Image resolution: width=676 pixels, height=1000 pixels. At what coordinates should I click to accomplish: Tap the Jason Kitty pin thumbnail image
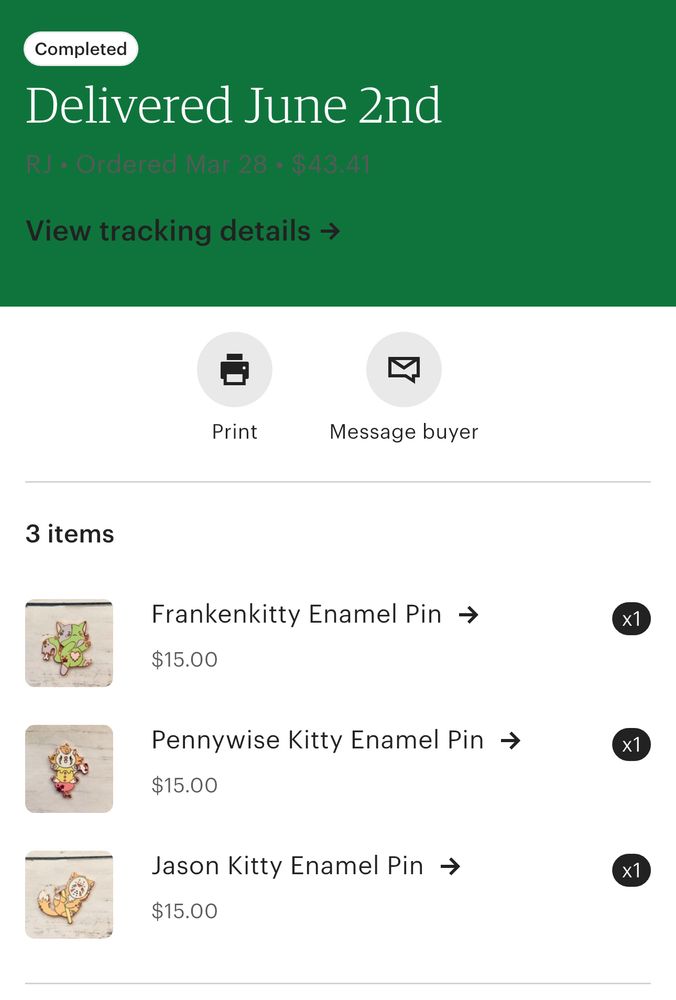pyautogui.click(x=69, y=894)
